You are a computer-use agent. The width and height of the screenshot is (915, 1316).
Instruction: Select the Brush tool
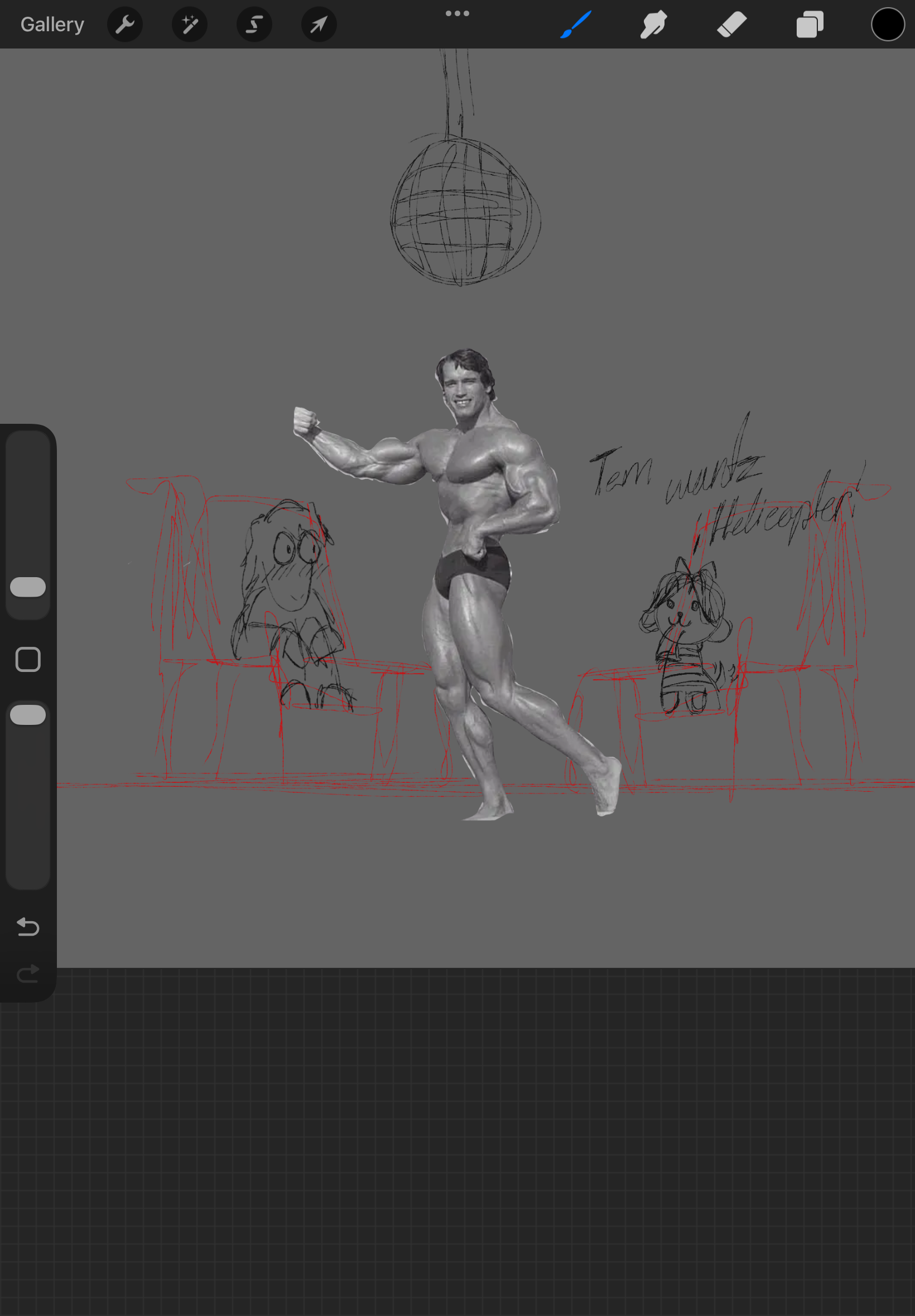(x=576, y=25)
